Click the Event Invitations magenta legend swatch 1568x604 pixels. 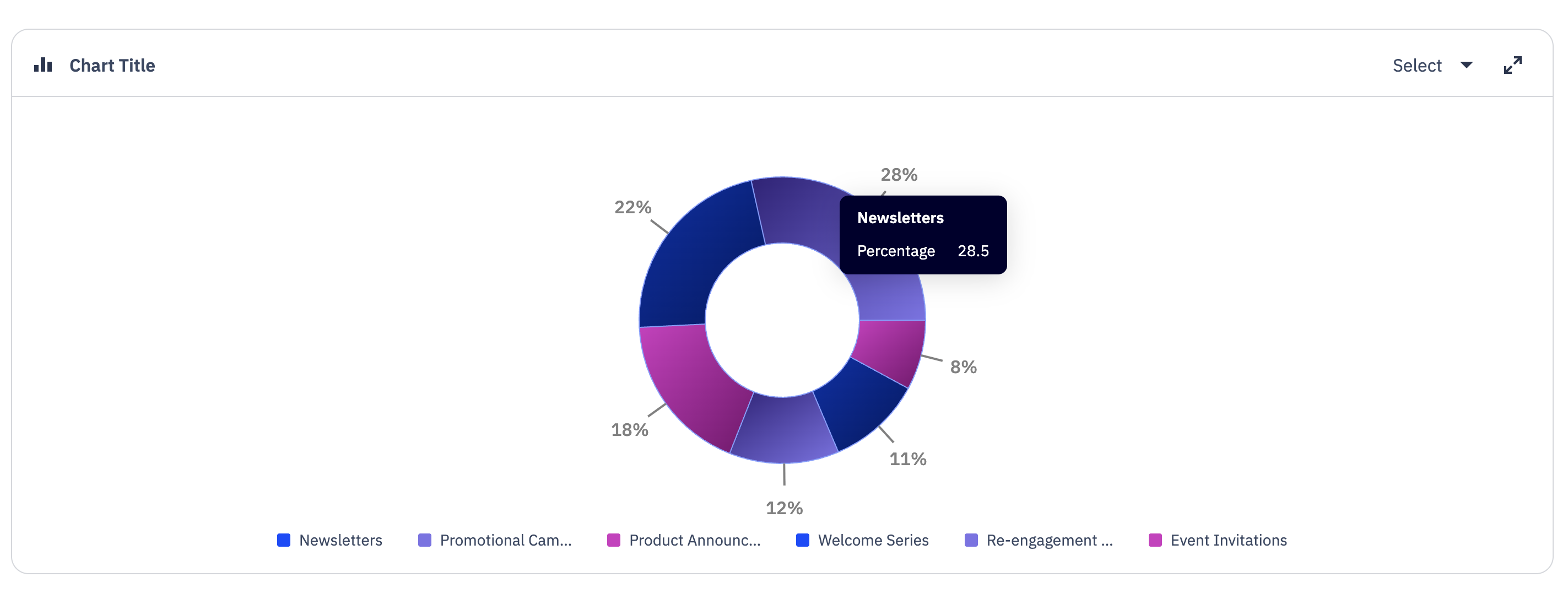click(1155, 540)
